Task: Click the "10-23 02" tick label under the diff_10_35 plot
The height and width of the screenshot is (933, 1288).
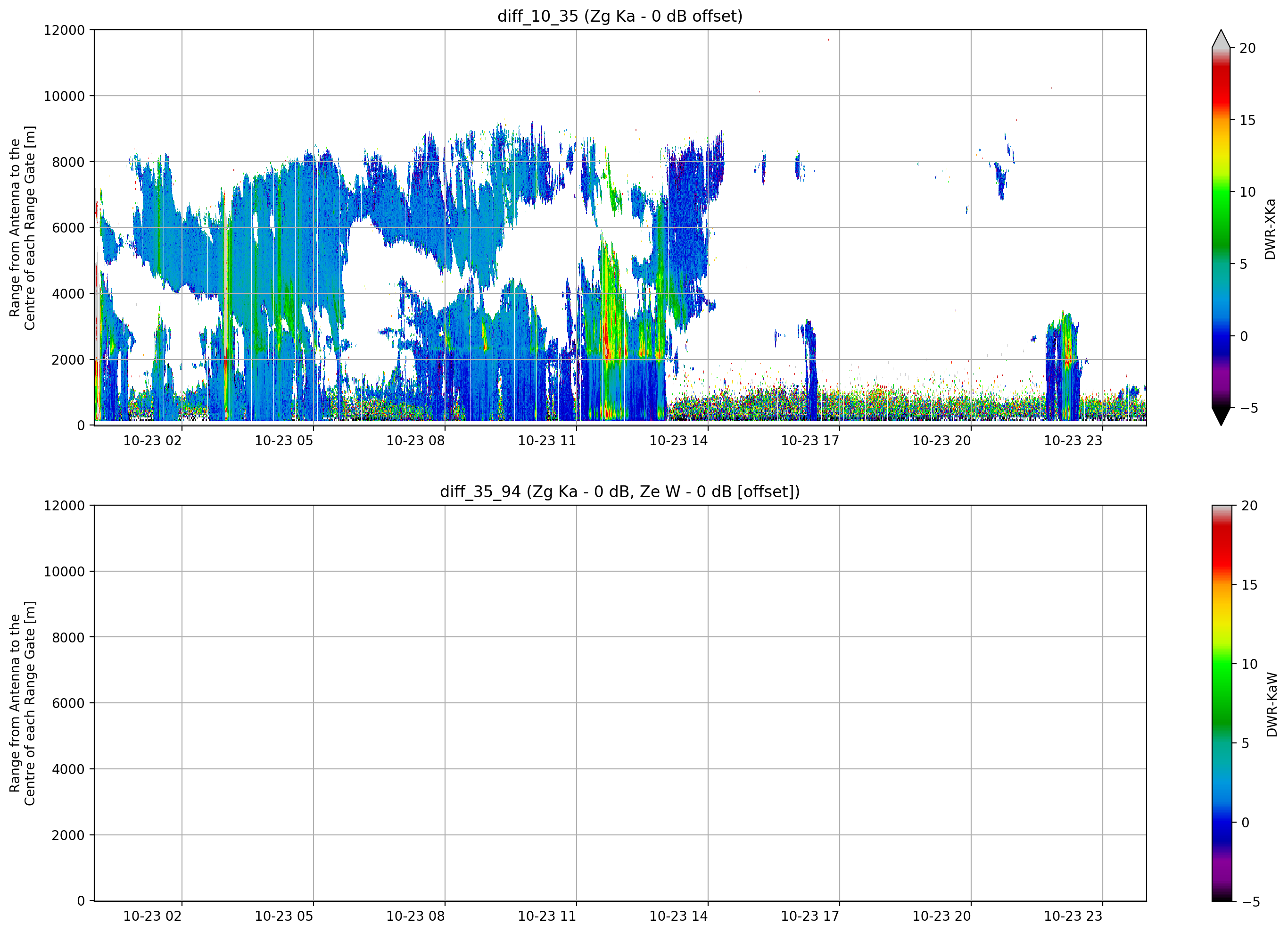Action: (152, 441)
